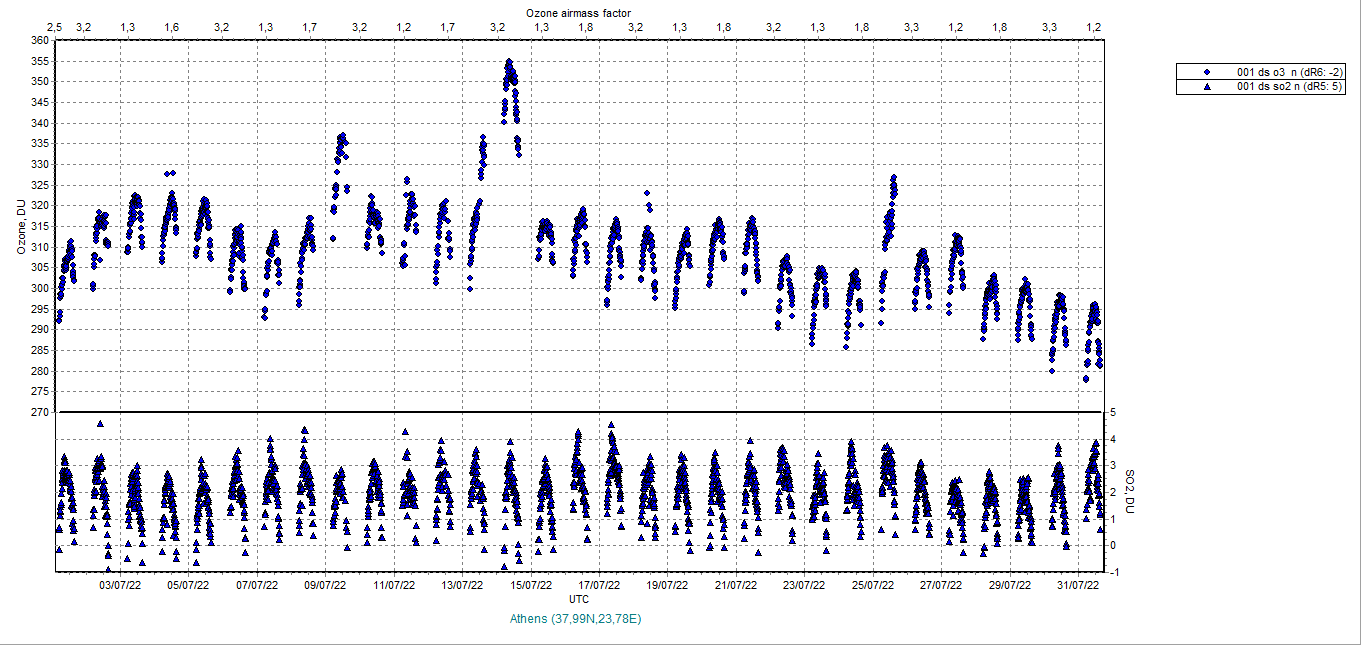The image size is (1361, 645).
Task: Click the blue triangle SO2 legend marker
Action: coord(1207,87)
